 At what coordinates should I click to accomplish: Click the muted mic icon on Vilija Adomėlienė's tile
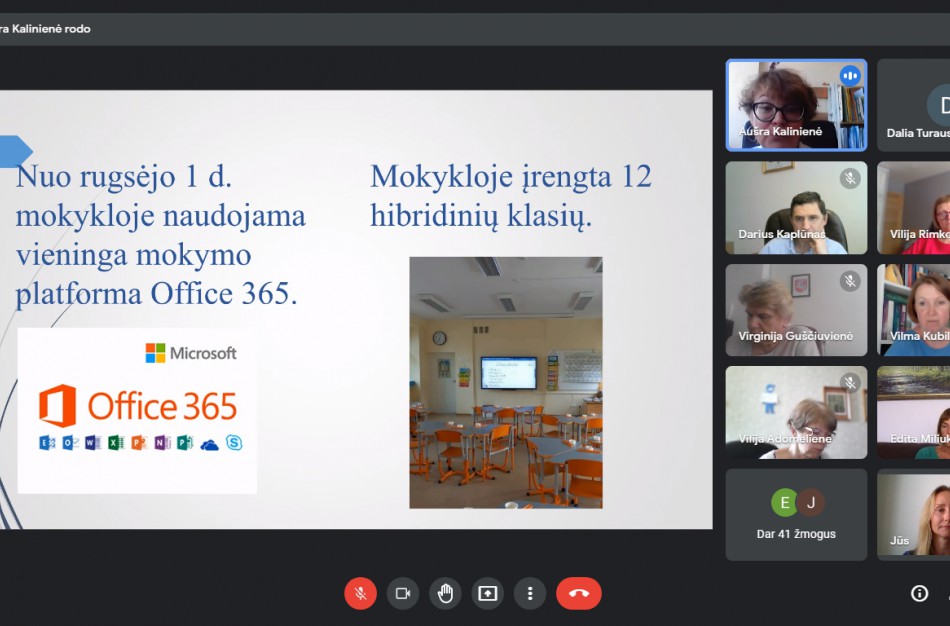[x=850, y=382]
